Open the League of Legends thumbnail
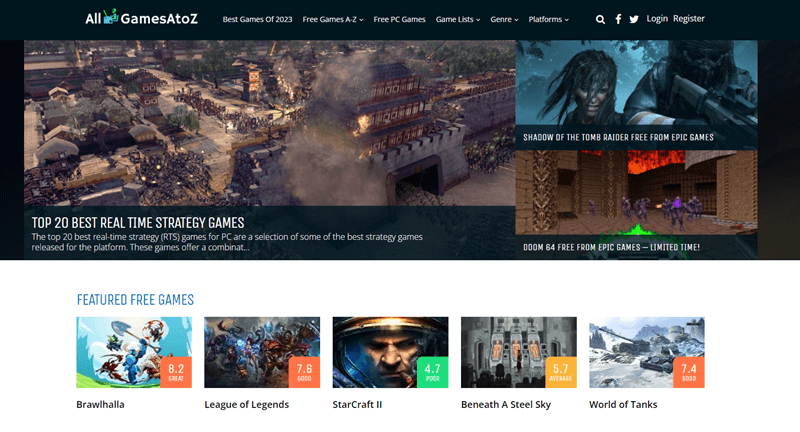 point(262,352)
